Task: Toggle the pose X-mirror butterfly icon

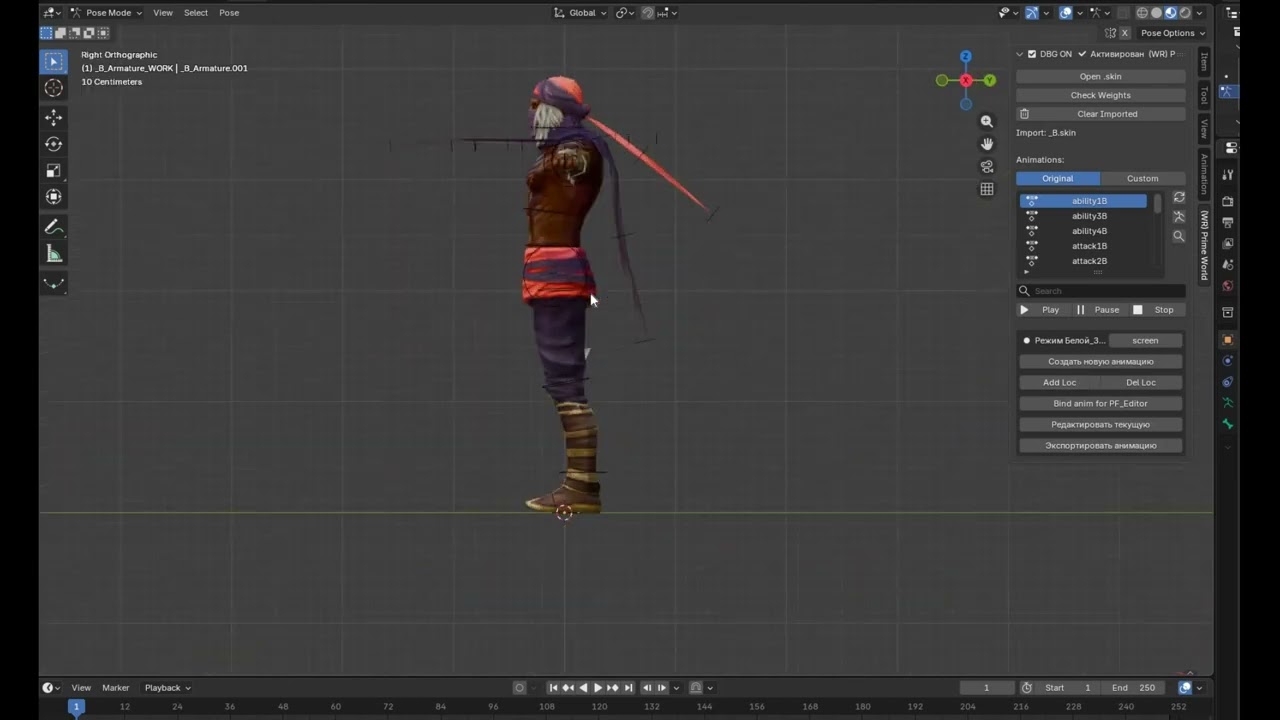Action: click(x=1110, y=33)
